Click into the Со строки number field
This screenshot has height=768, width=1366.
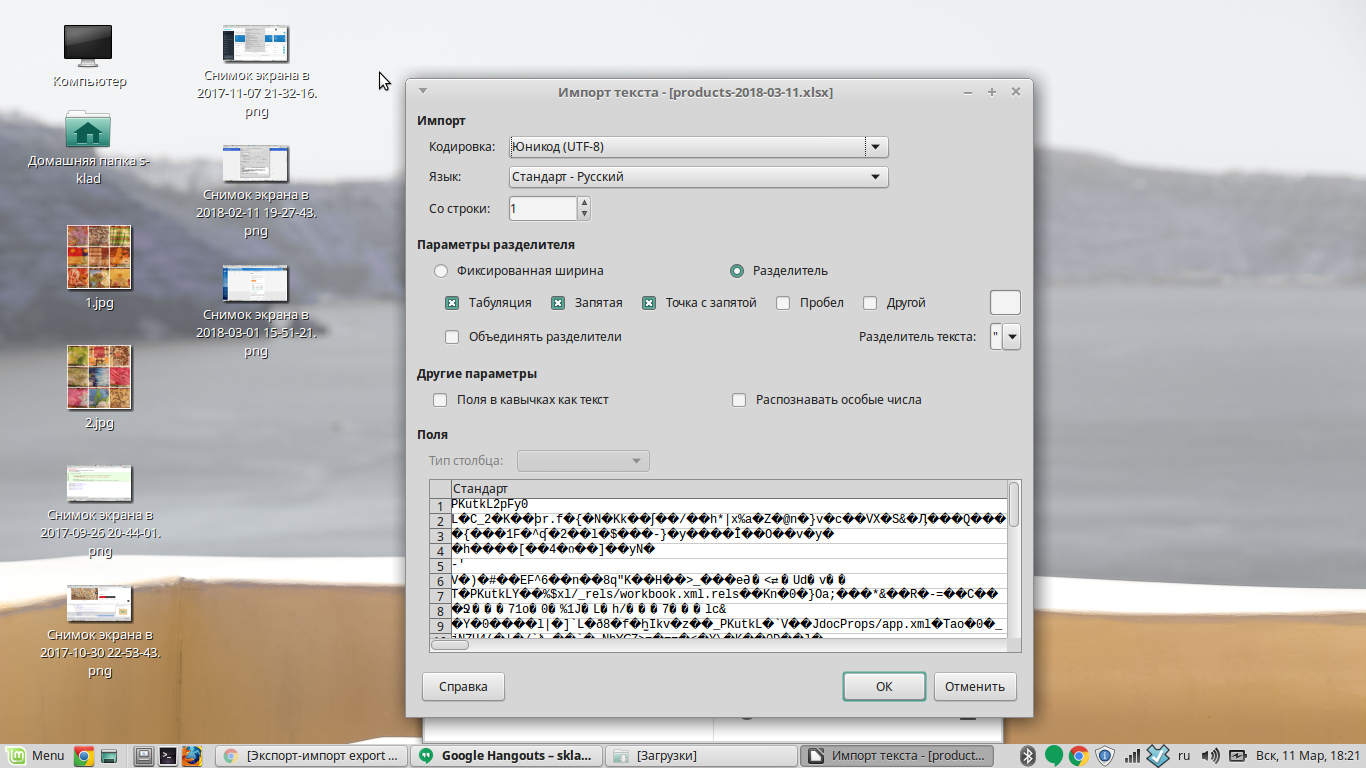pos(542,208)
